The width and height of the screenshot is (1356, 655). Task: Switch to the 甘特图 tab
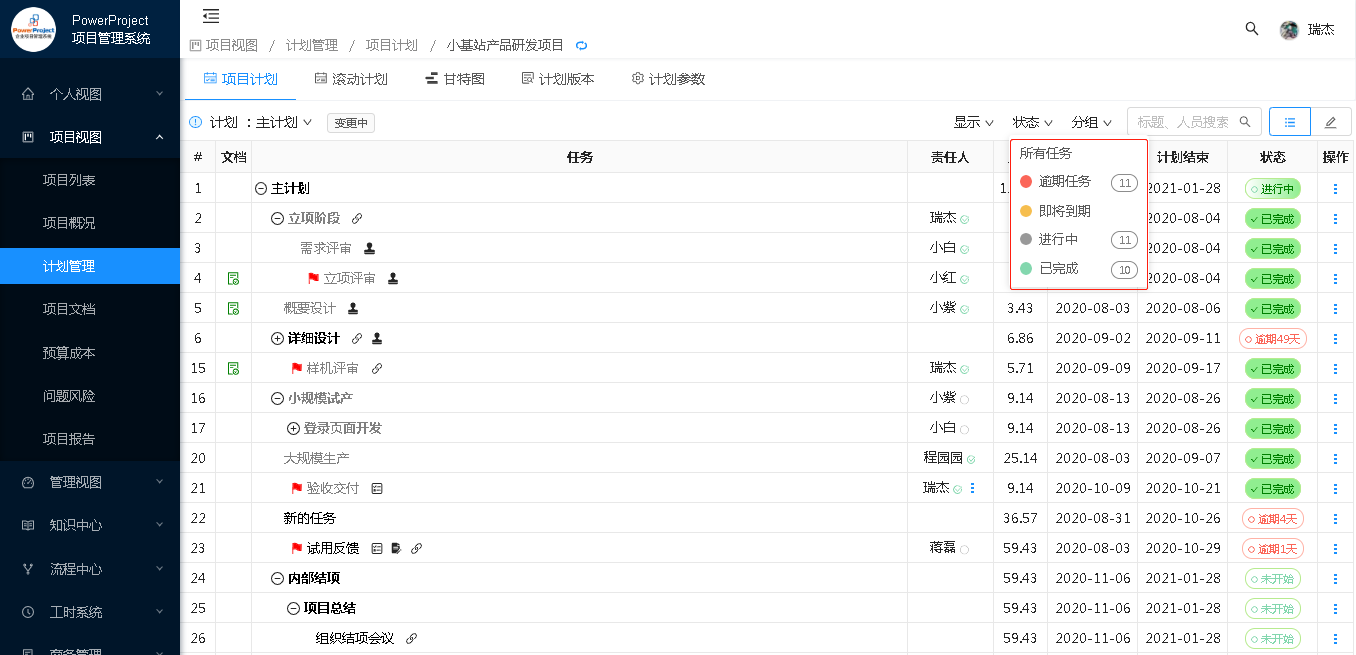click(x=455, y=79)
